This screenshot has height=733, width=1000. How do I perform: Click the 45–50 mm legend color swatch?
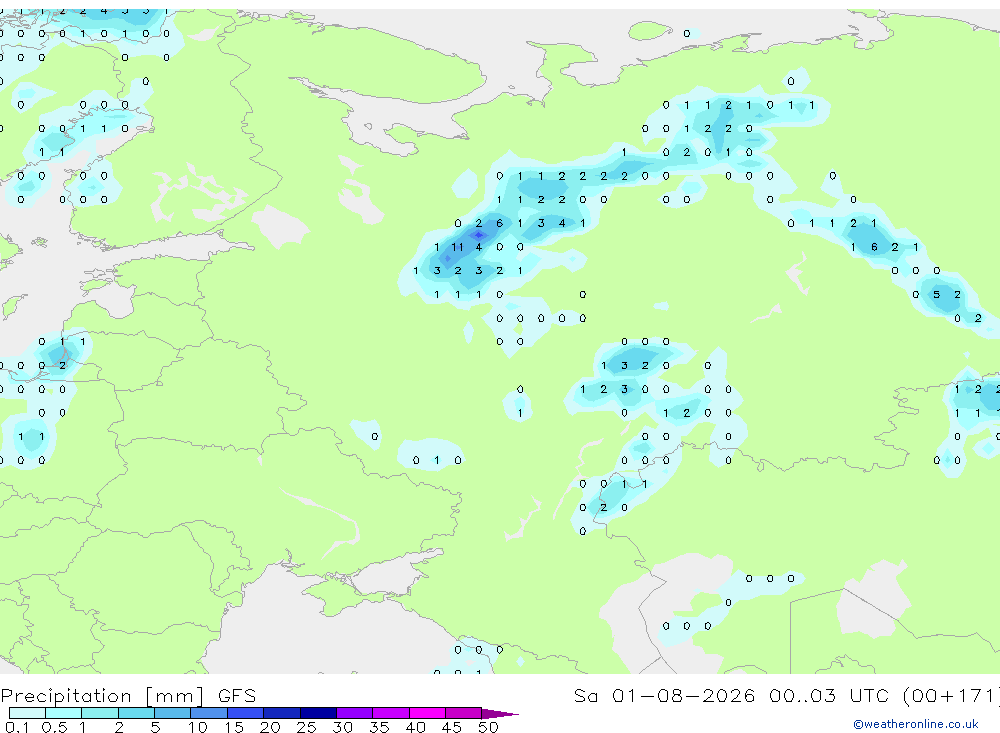pyautogui.click(x=463, y=713)
